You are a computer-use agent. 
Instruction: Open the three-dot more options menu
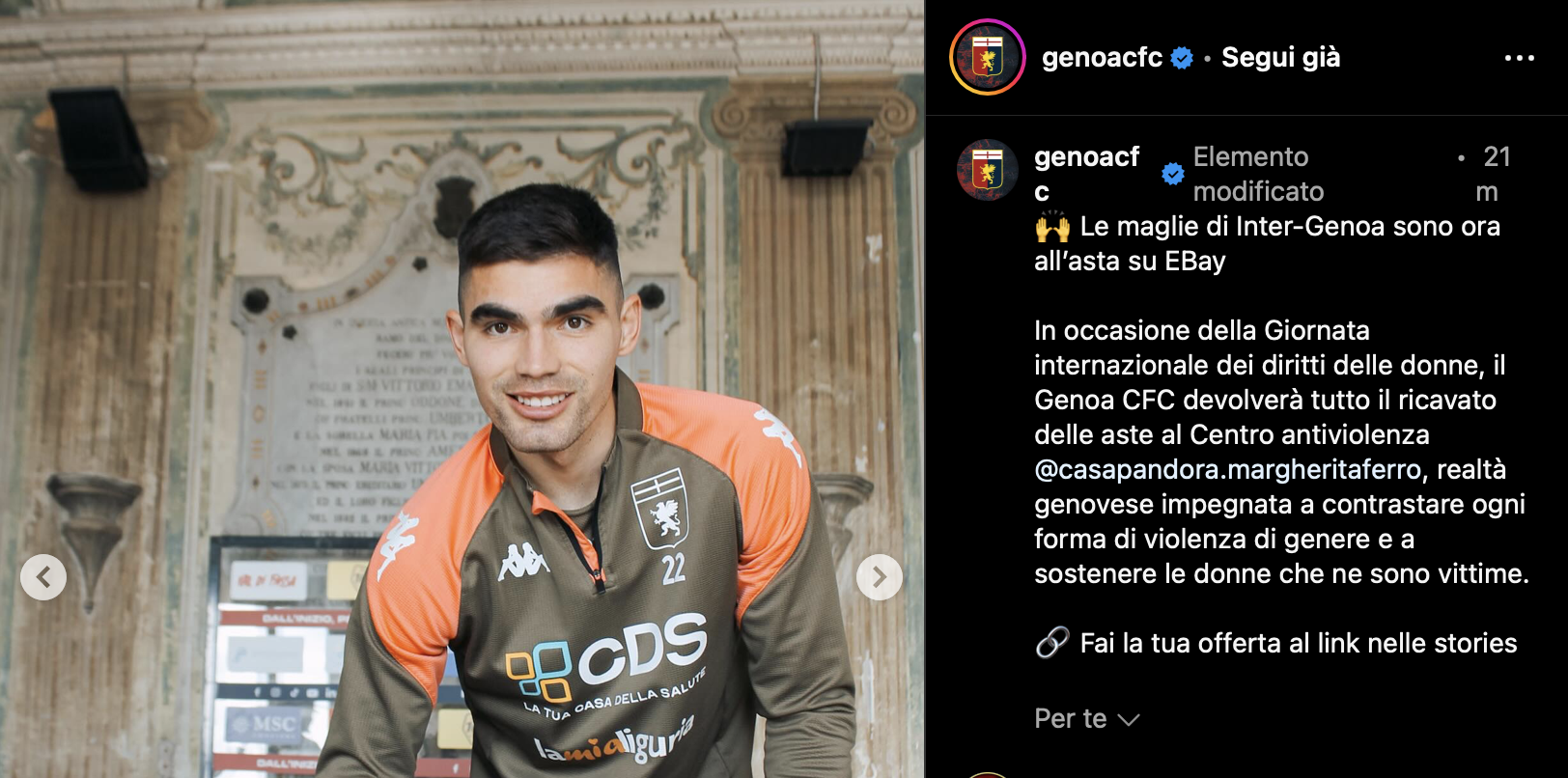[1519, 58]
